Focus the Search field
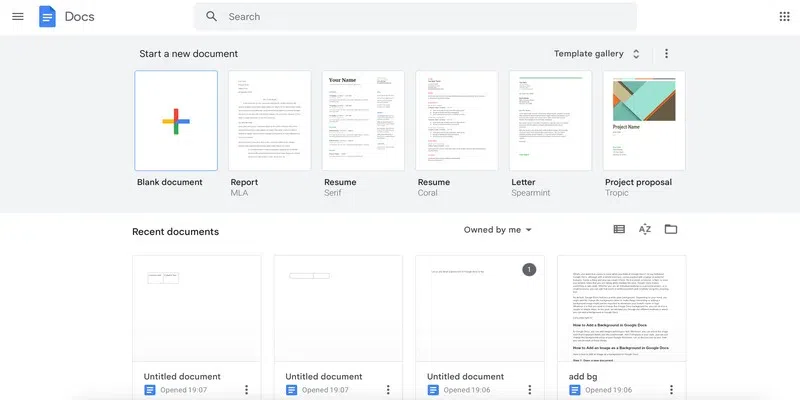 [x=415, y=16]
